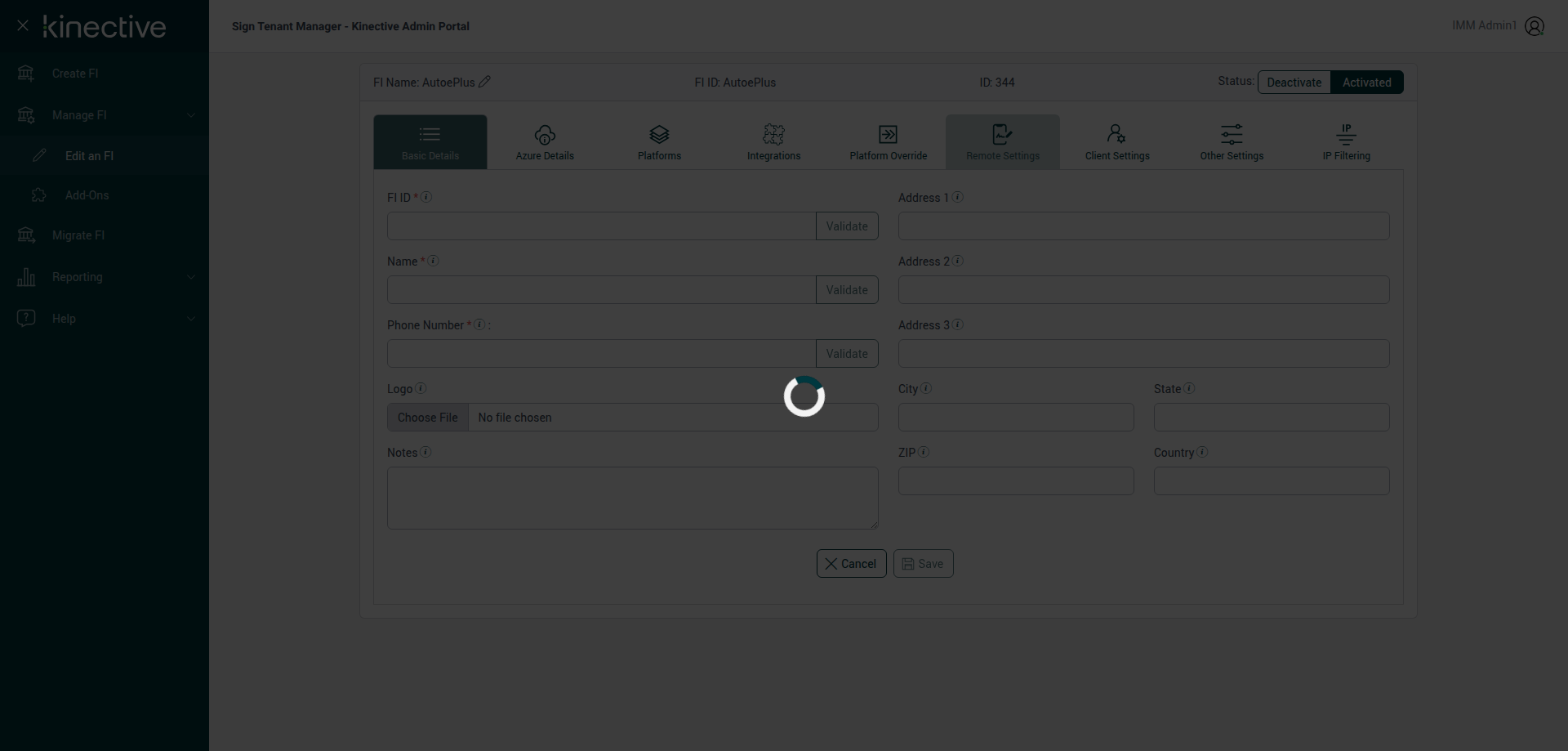Click the Address 1 info icon
1568x751 pixels.
(x=958, y=197)
